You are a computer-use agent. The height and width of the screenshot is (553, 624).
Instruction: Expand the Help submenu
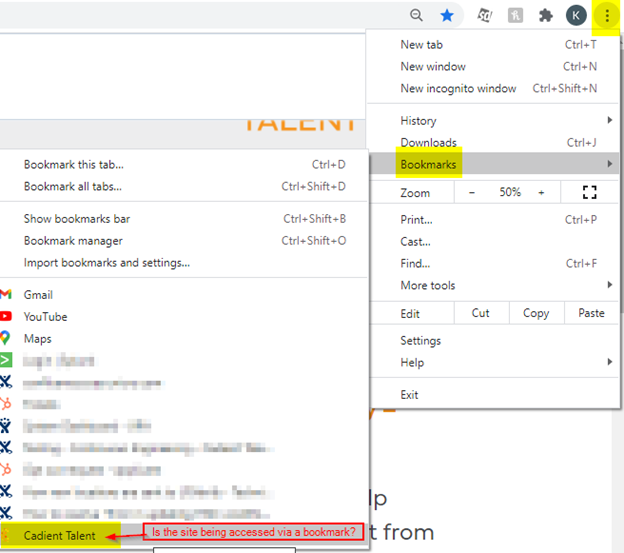493,362
